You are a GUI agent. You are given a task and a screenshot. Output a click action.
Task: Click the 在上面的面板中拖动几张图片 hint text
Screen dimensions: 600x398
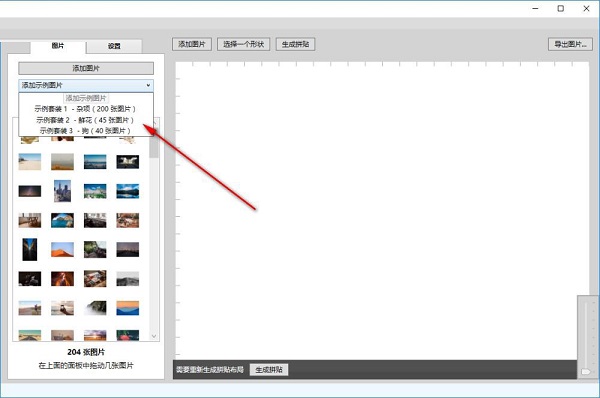click(x=86, y=365)
